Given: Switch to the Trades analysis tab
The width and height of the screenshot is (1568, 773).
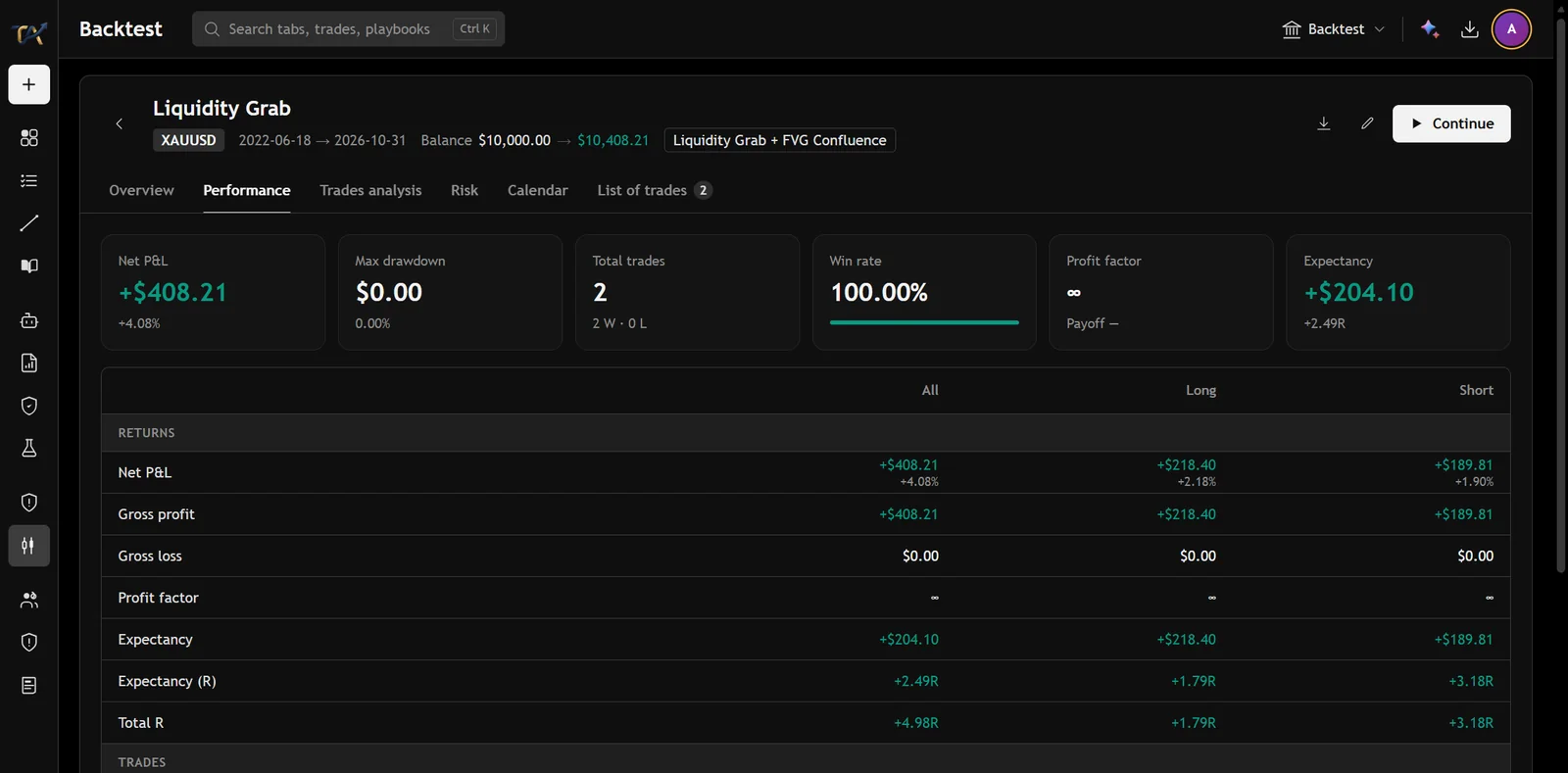Looking at the screenshot, I should coord(370,190).
